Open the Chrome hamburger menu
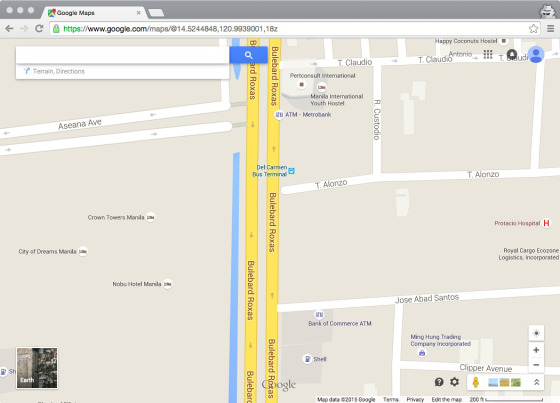Screen dimensions: 560x403 [x=550, y=29]
